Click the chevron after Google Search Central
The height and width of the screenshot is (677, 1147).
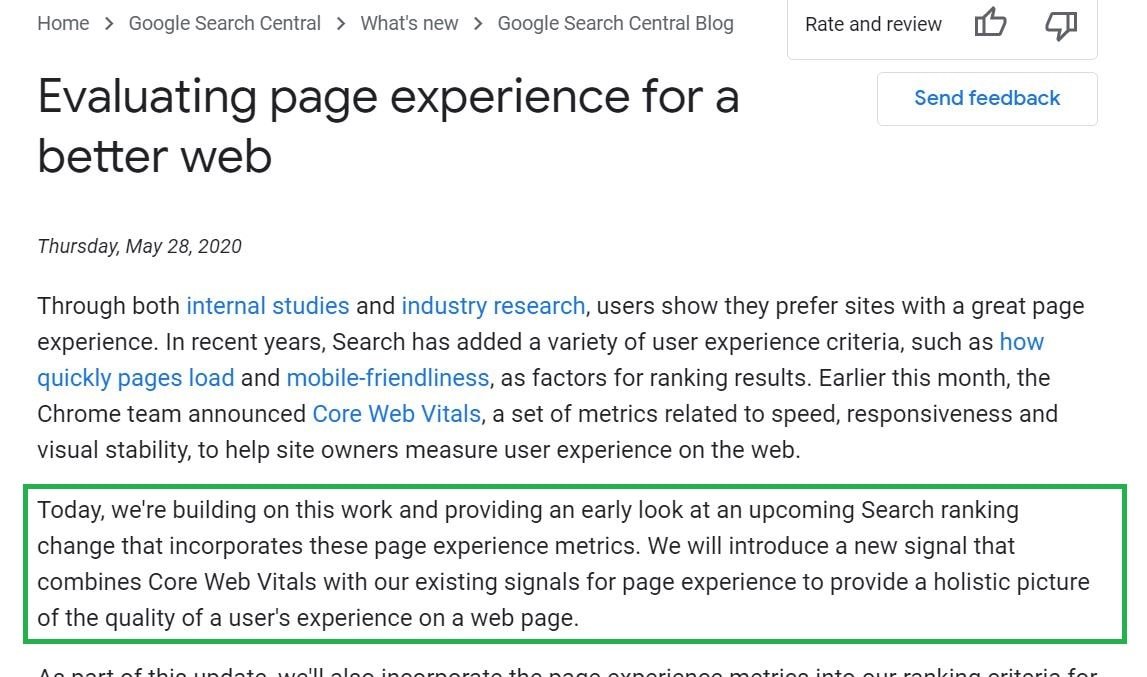click(x=341, y=23)
